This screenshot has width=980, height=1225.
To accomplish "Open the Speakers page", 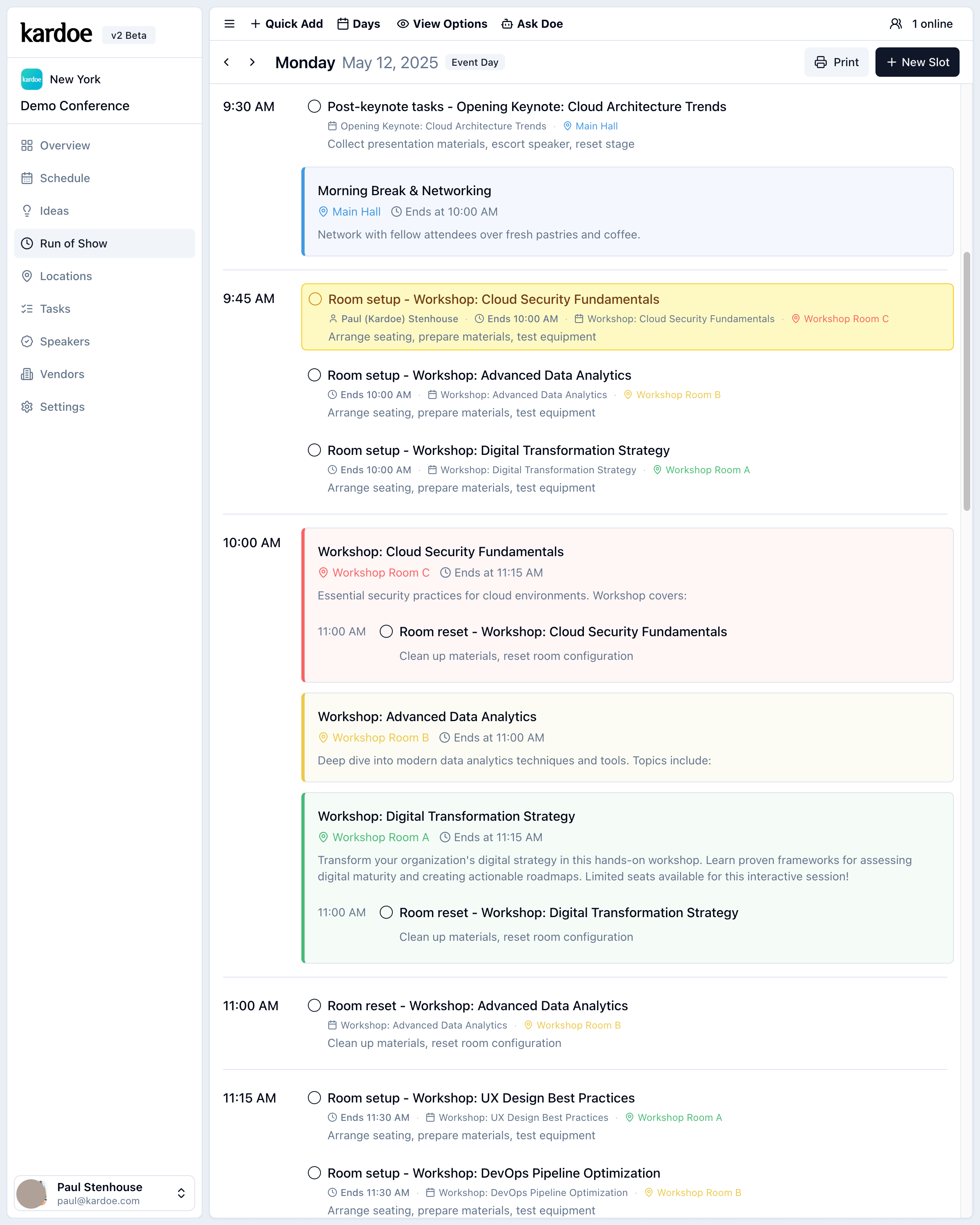I will pyautogui.click(x=104, y=341).
